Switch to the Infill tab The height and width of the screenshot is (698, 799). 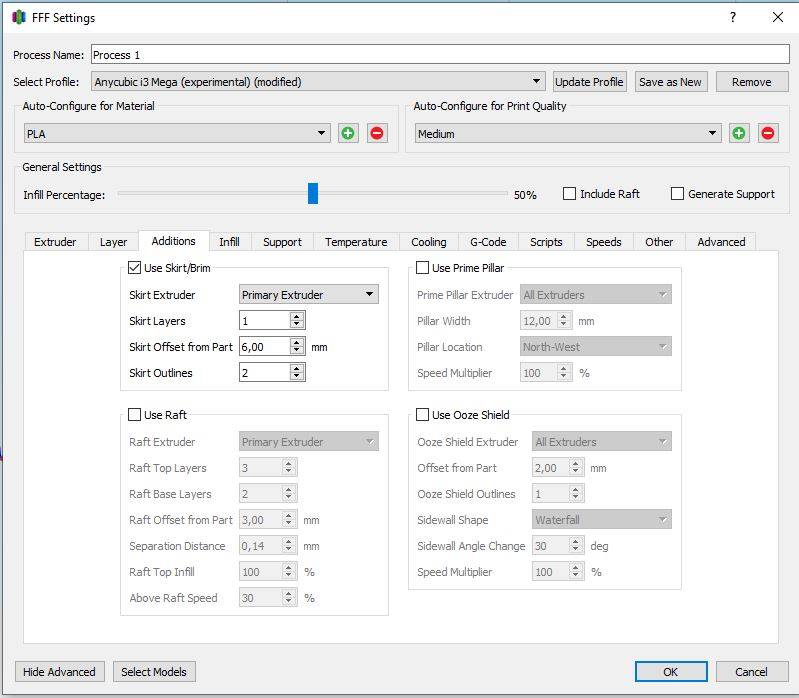(229, 242)
